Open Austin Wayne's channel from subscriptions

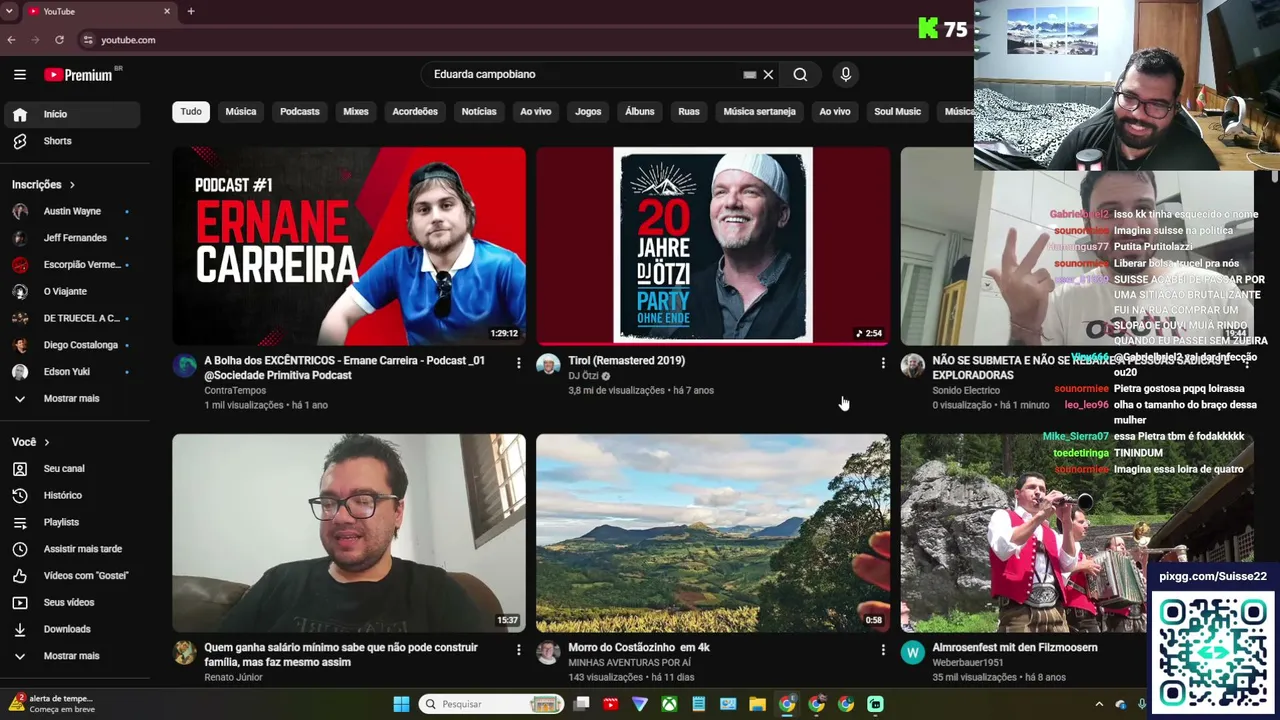coord(72,212)
